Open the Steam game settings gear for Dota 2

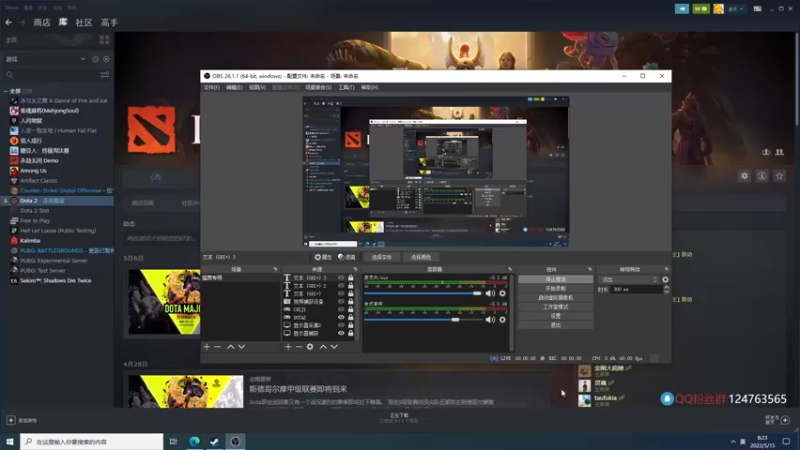(744, 176)
